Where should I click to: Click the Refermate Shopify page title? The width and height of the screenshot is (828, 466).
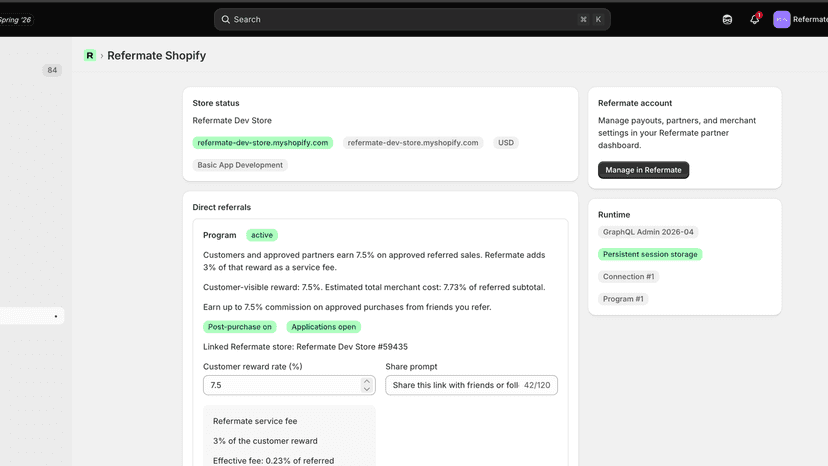point(156,55)
